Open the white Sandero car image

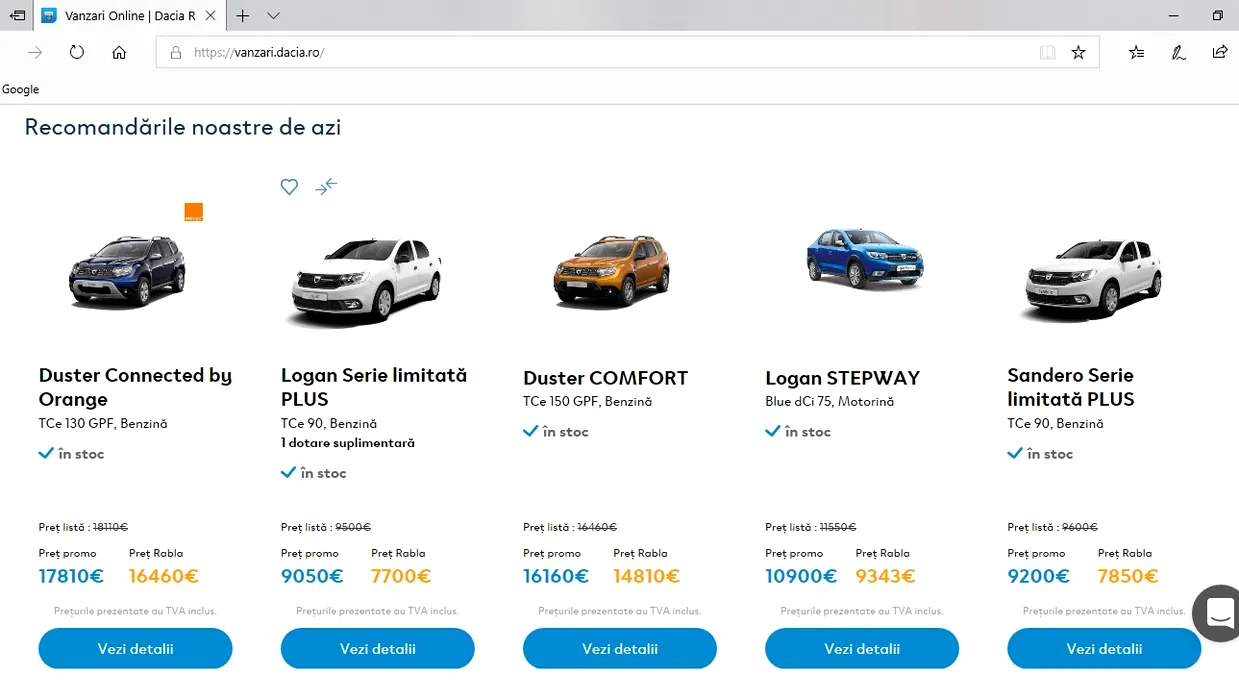[1092, 279]
